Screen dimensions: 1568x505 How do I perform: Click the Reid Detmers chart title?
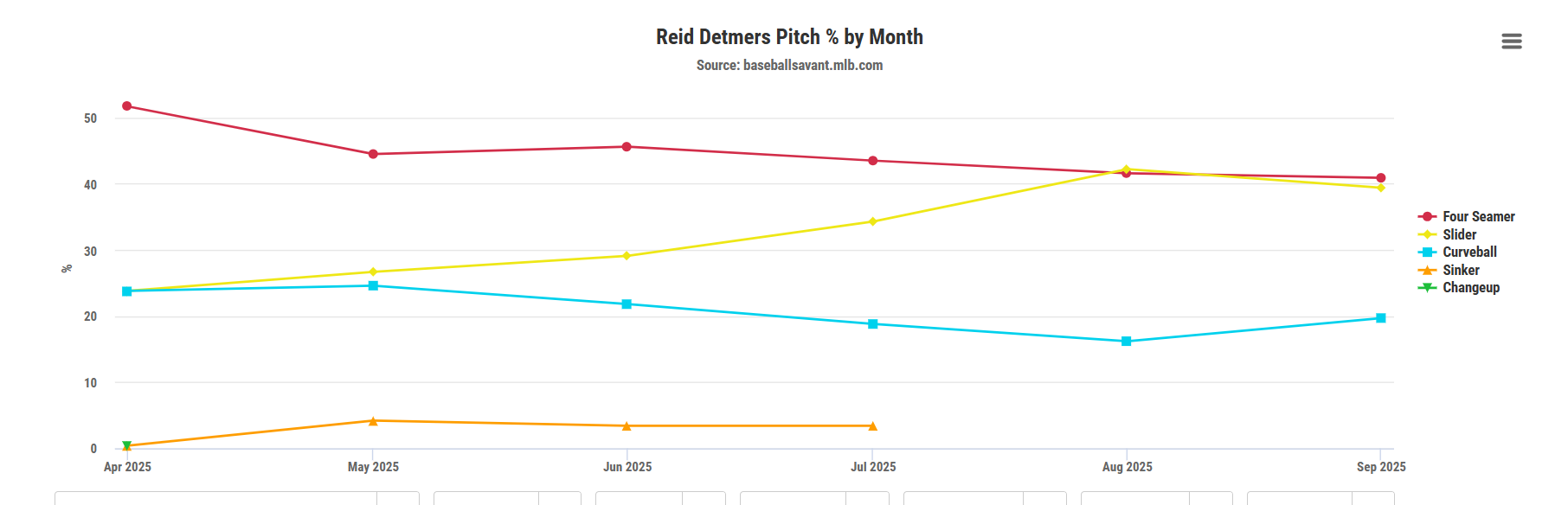789,37
